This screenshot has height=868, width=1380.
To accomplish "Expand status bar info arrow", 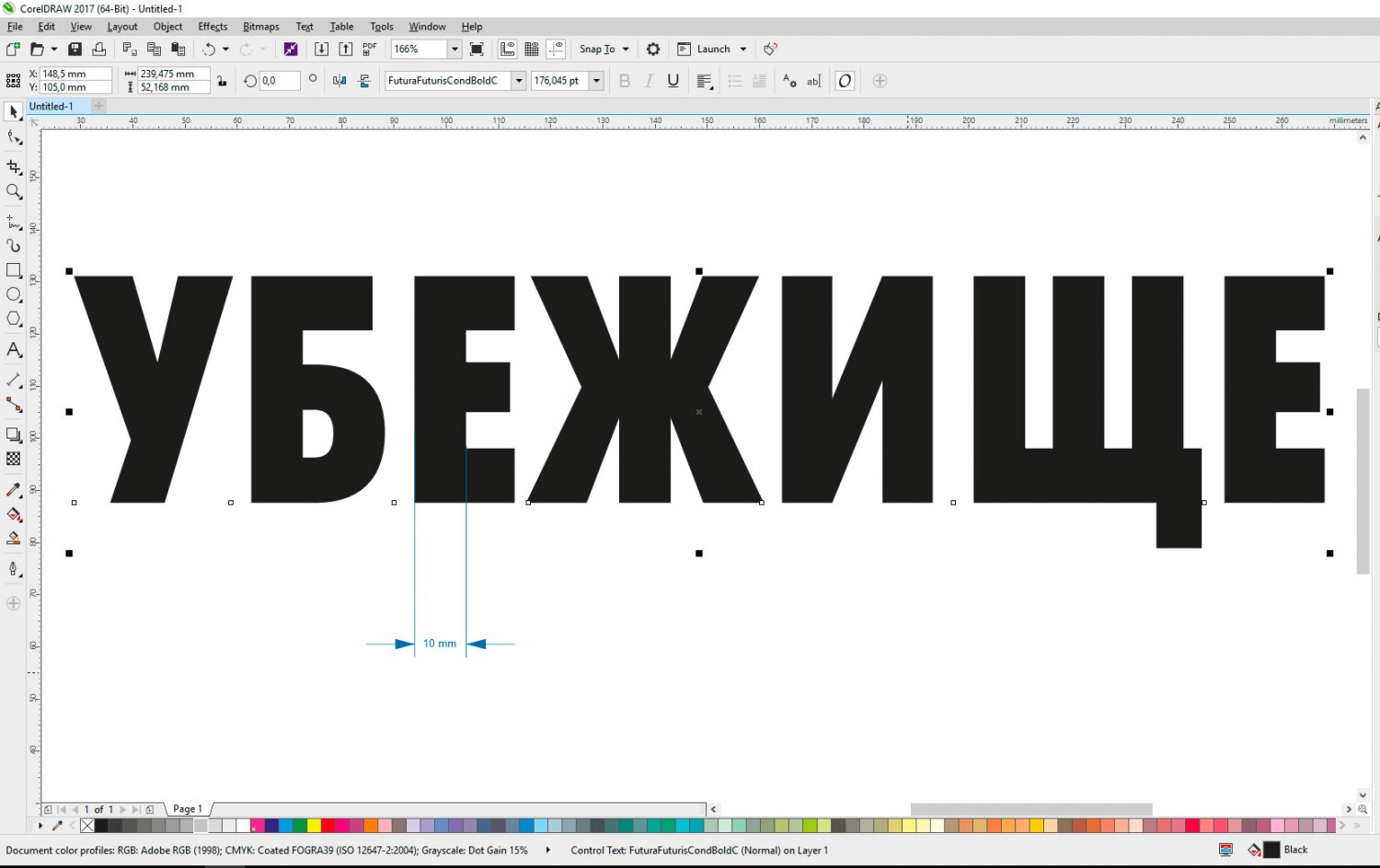I will 547,850.
